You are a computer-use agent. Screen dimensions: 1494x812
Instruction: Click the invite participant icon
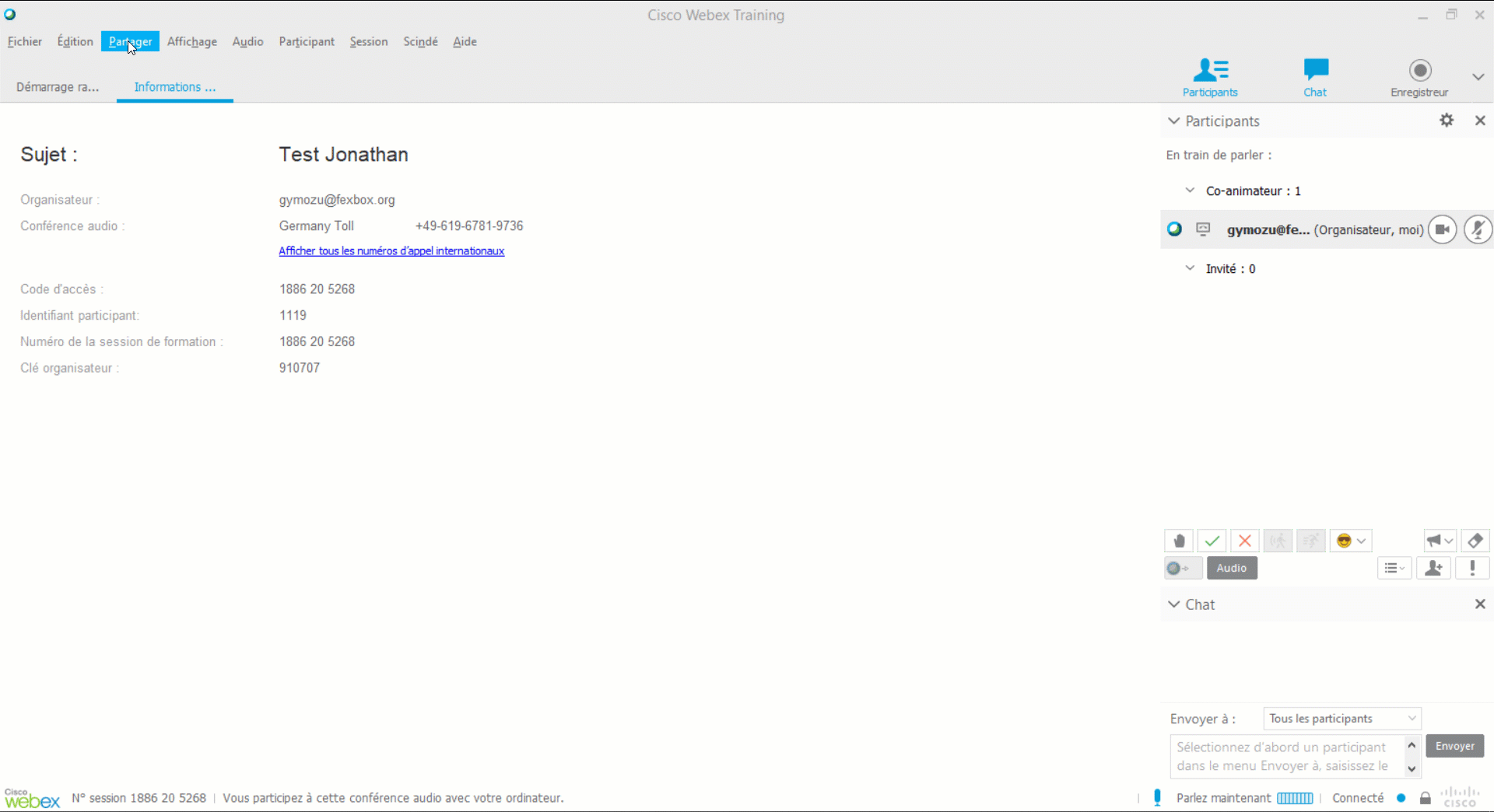coord(1433,569)
